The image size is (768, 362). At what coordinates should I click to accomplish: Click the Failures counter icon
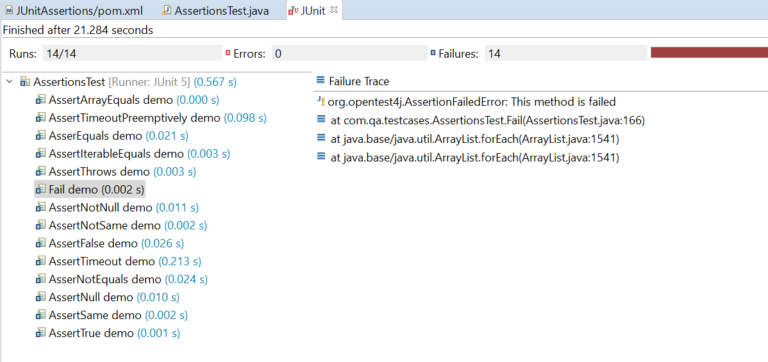pyautogui.click(x=432, y=53)
